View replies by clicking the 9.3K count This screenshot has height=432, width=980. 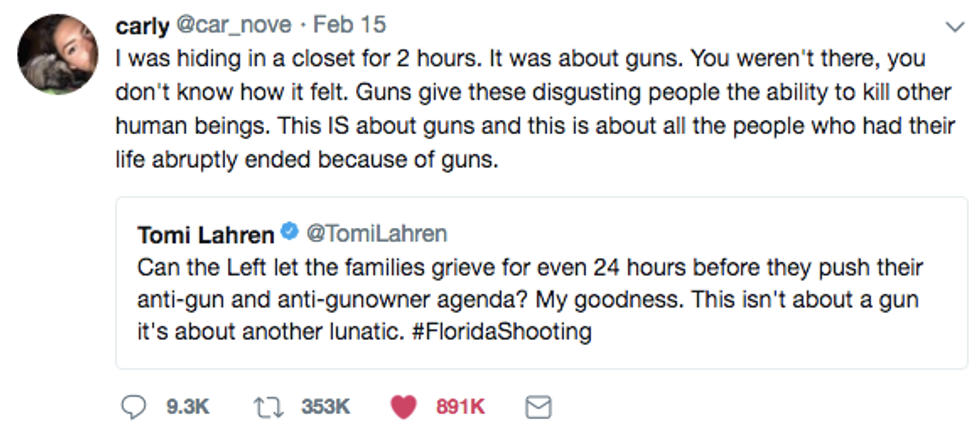(x=186, y=407)
